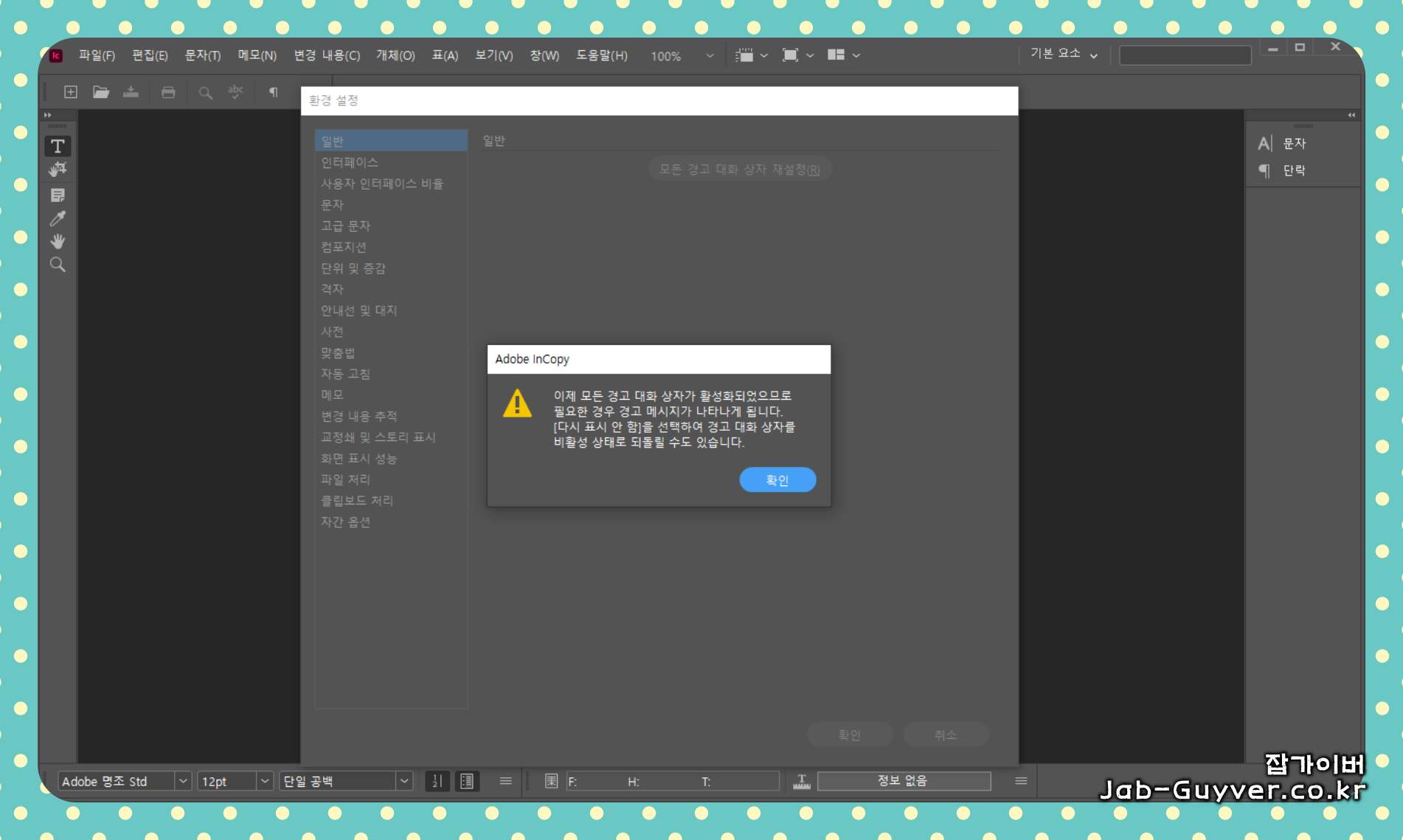This screenshot has height=840, width=1403.
Task: Click the arrange documents icon
Action: pos(836,55)
